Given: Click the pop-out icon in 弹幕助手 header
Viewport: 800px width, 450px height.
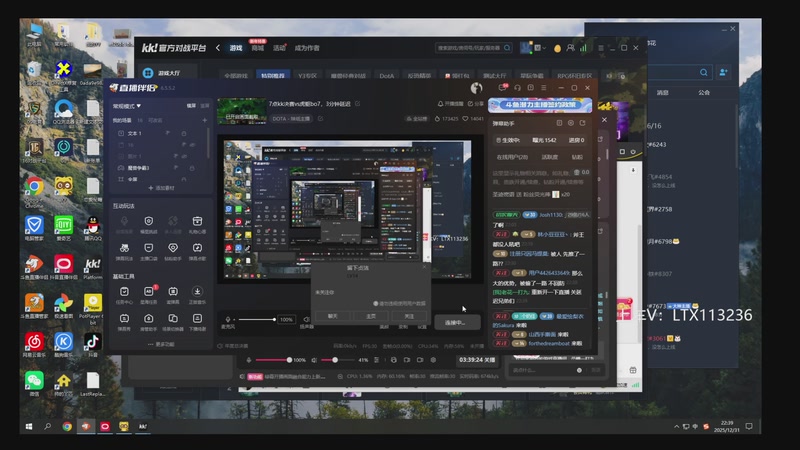Looking at the screenshot, I should pyautogui.click(x=583, y=123).
